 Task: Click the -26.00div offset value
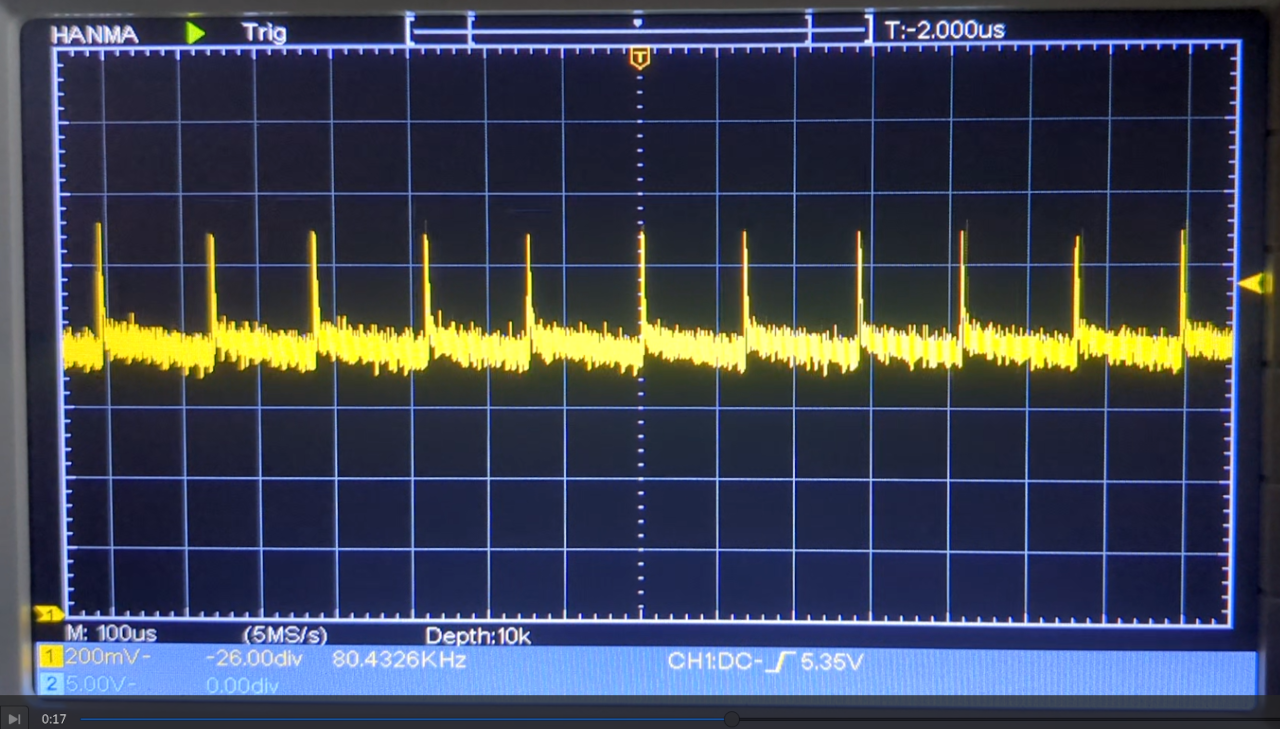(254, 659)
